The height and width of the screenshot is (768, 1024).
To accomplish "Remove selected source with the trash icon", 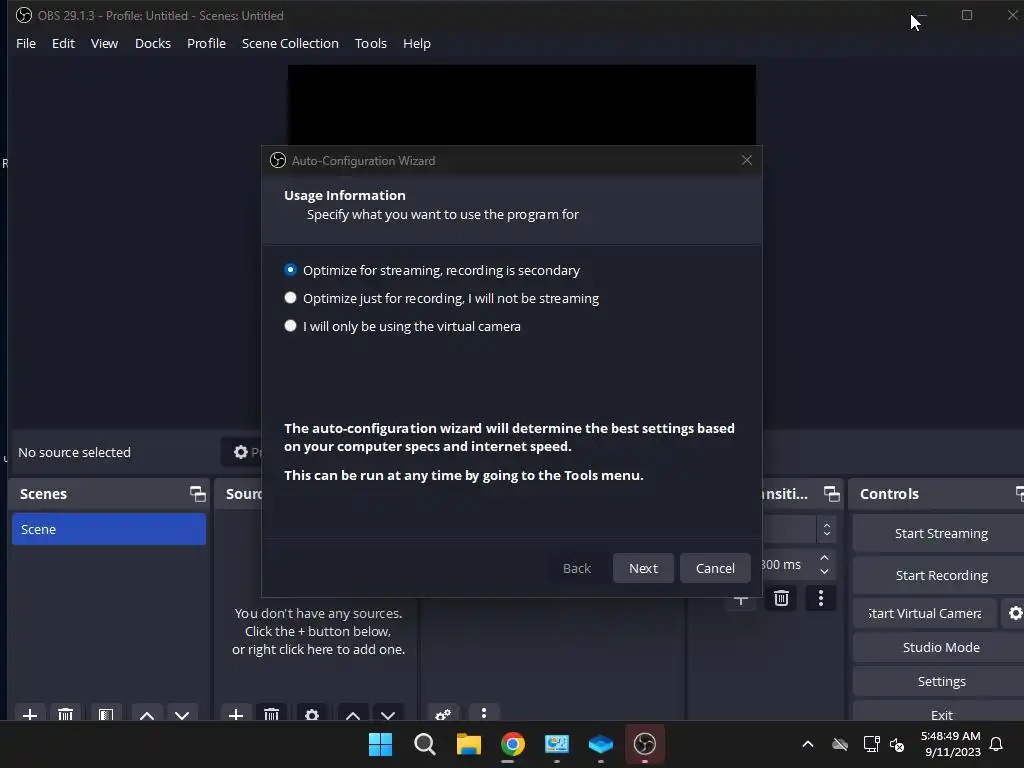I will [272, 714].
